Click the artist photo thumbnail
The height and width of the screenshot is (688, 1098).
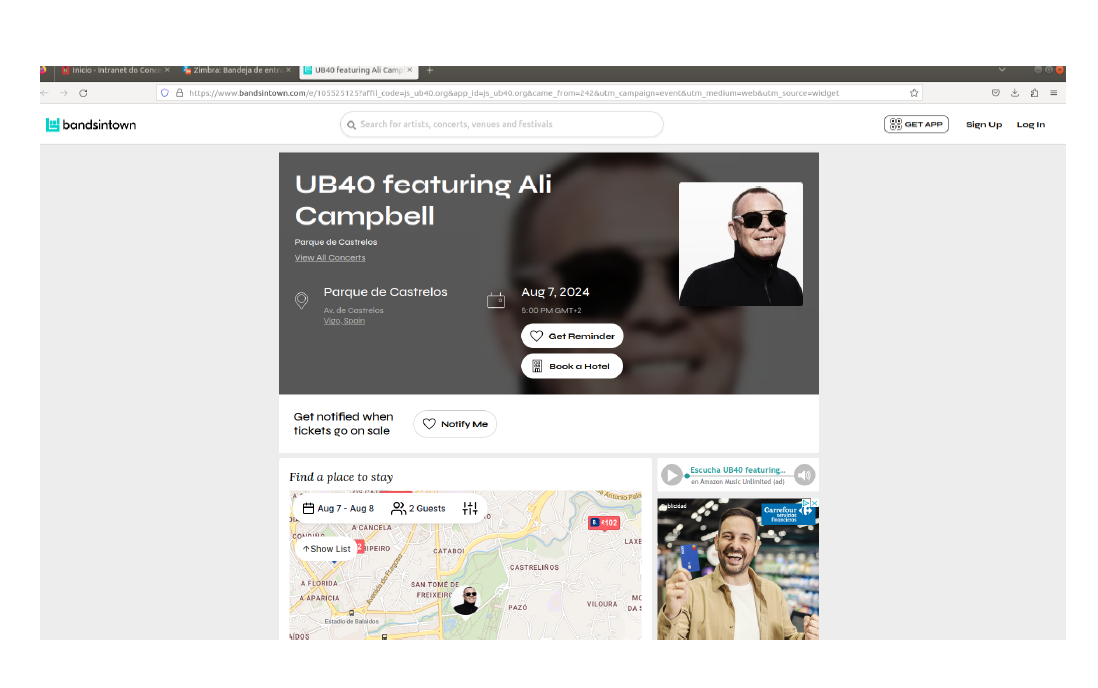click(x=741, y=244)
